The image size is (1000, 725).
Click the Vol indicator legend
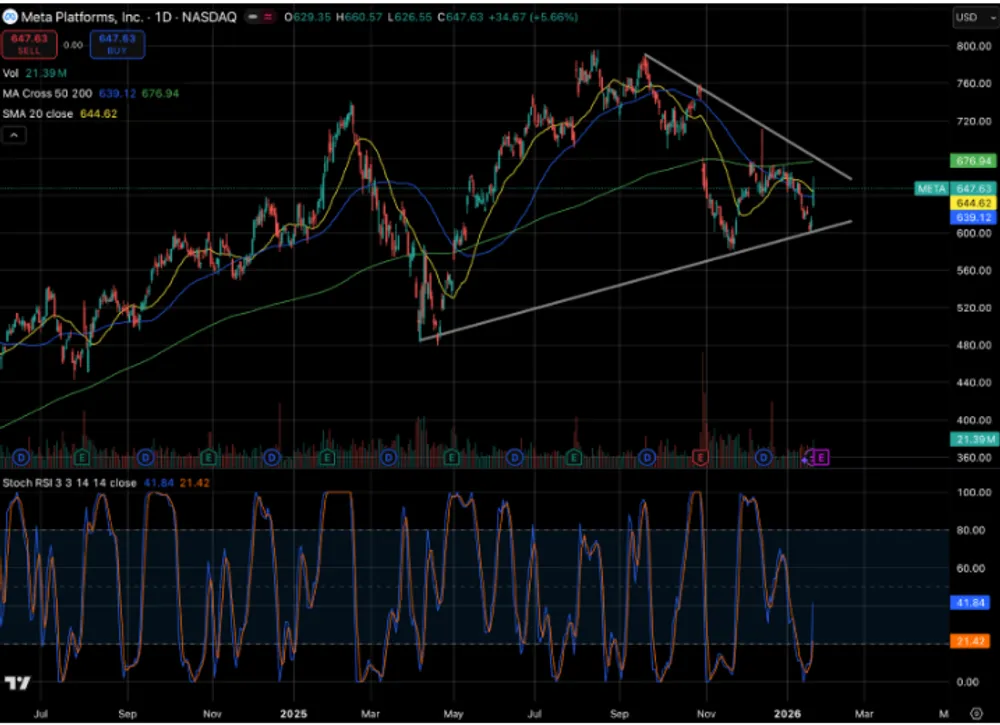pyautogui.click(x=10, y=73)
